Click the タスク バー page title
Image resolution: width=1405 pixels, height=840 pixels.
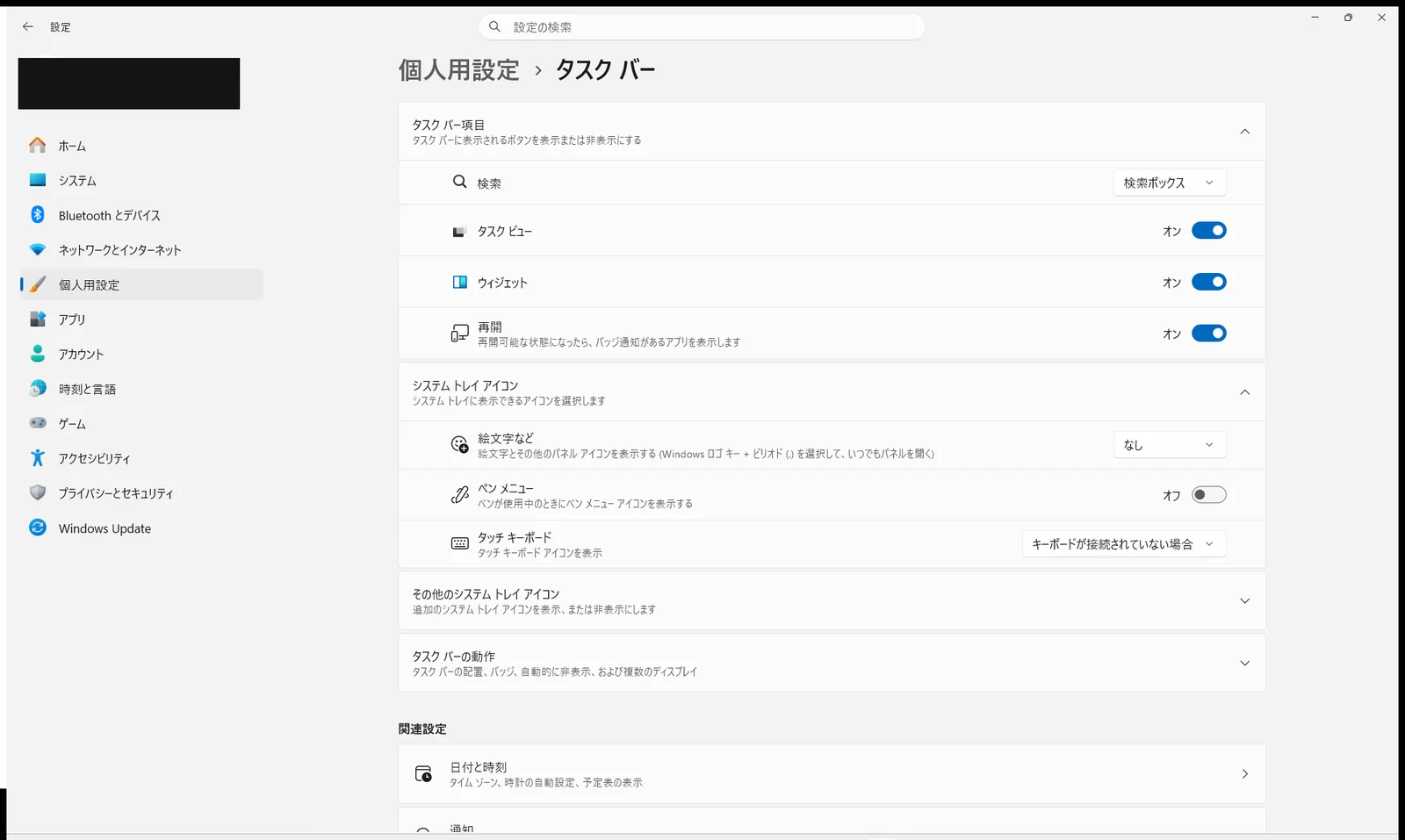[605, 70]
